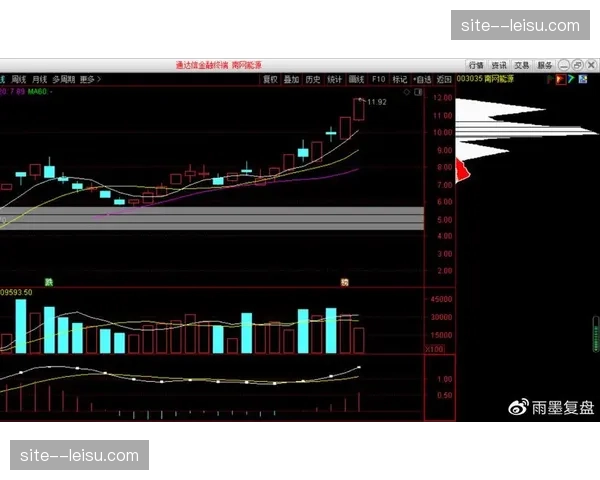Open the 交易 menu

[x=521, y=65]
